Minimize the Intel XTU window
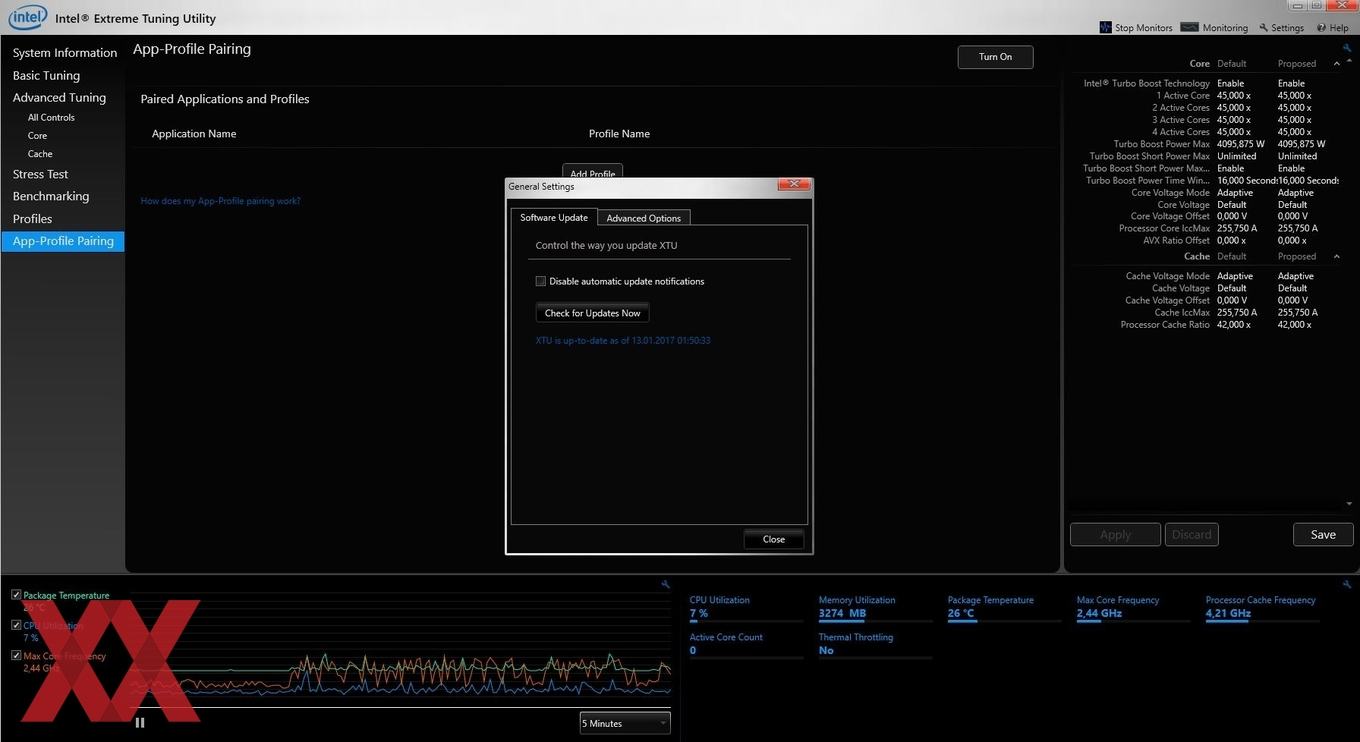1360x742 pixels. pyautogui.click(x=1297, y=6)
